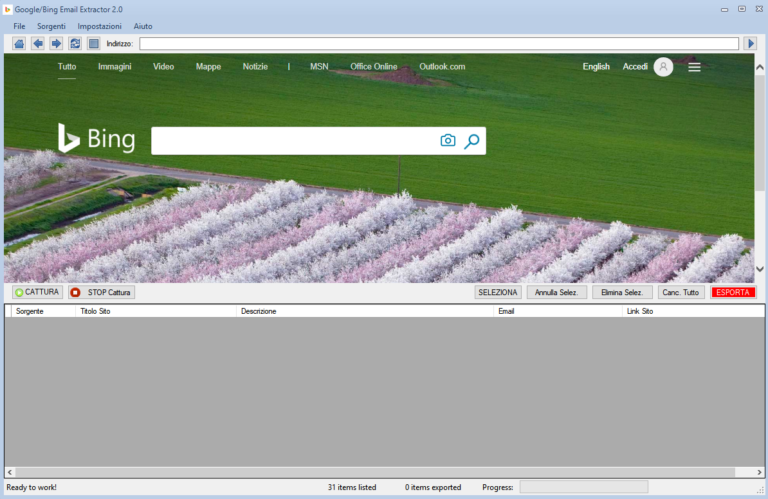
Task: Click the Home icon in browser toolbar
Action: coord(19,44)
